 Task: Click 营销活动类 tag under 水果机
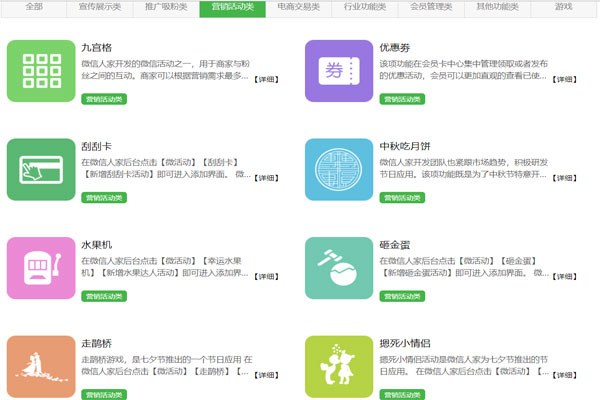pyautogui.click(x=104, y=296)
